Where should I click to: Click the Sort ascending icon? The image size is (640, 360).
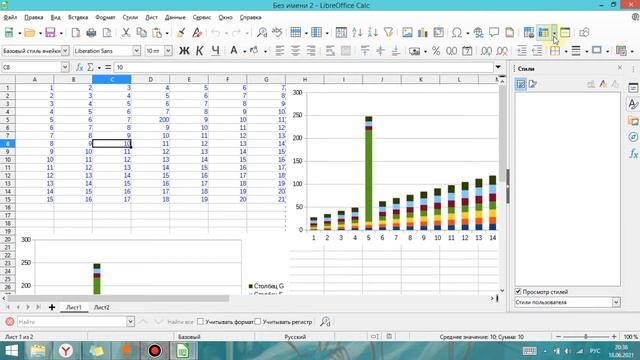[357, 33]
